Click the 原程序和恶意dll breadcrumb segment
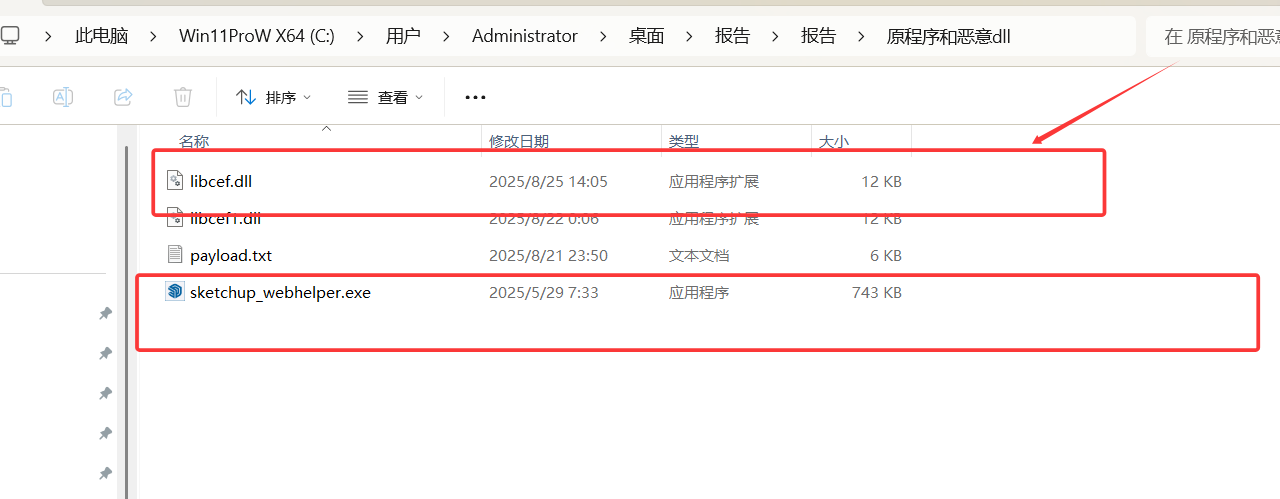Screen dimensions: 1280x499 coord(949,36)
